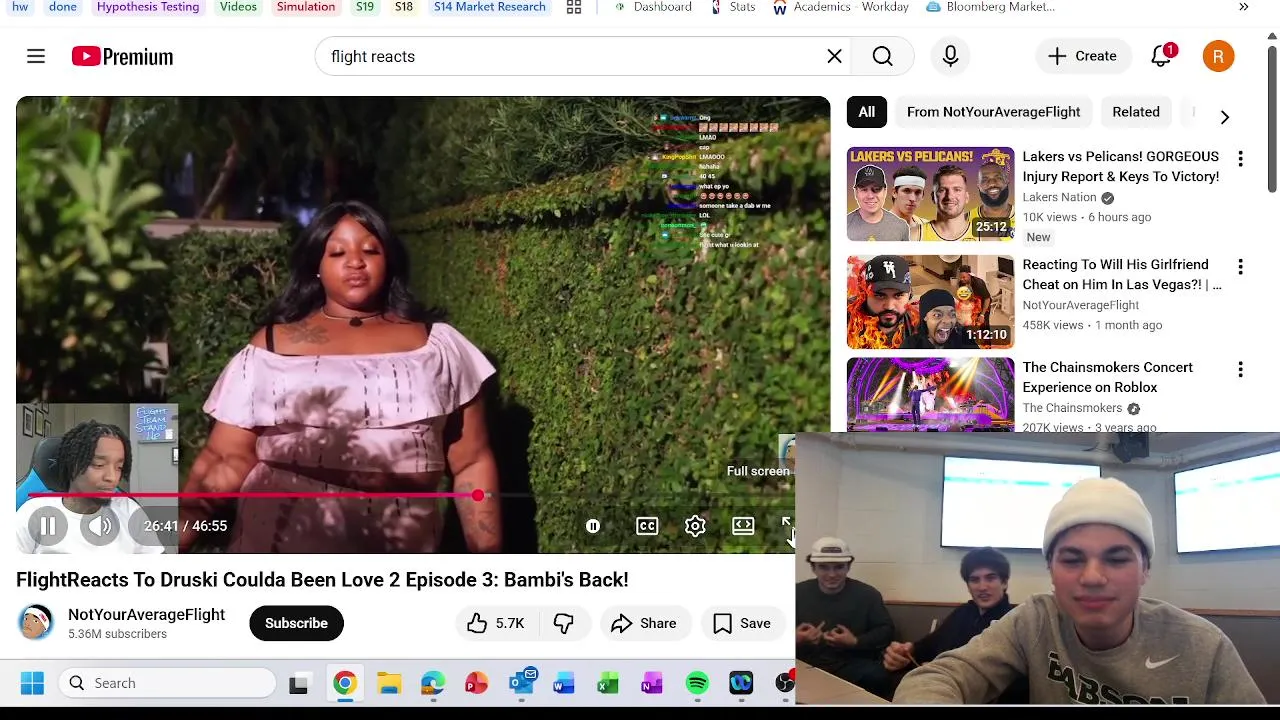Launch PowerPoint from the taskbar

pyautogui.click(x=476, y=683)
